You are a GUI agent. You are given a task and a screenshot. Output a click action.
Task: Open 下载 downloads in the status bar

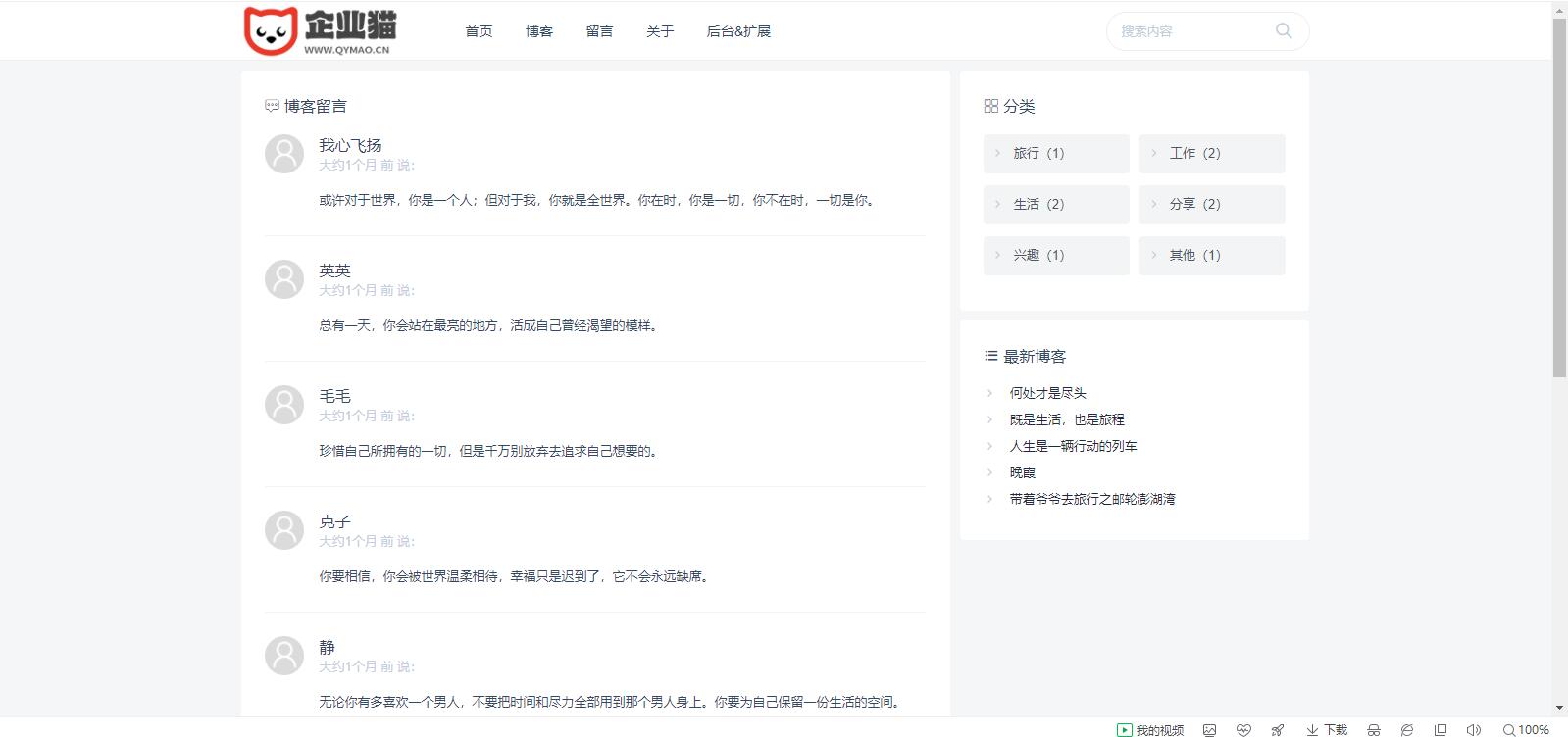(1327, 729)
